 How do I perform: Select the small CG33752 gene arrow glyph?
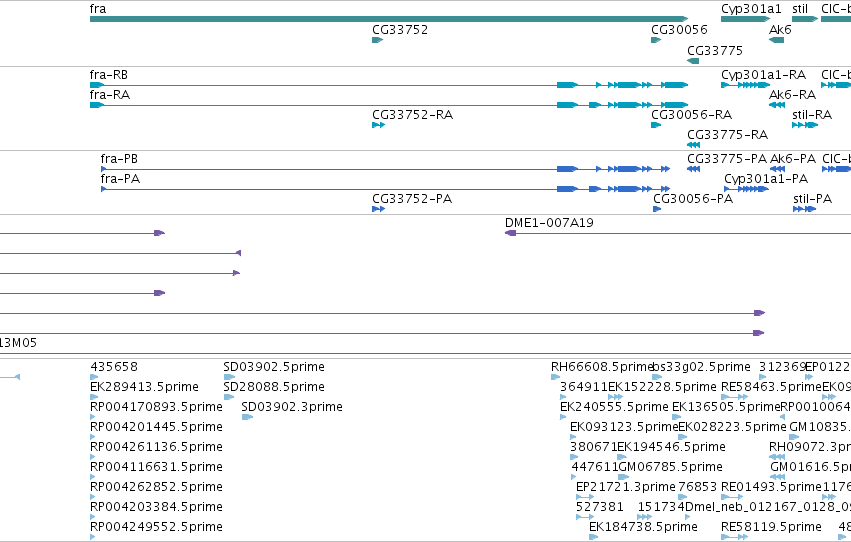378,40
